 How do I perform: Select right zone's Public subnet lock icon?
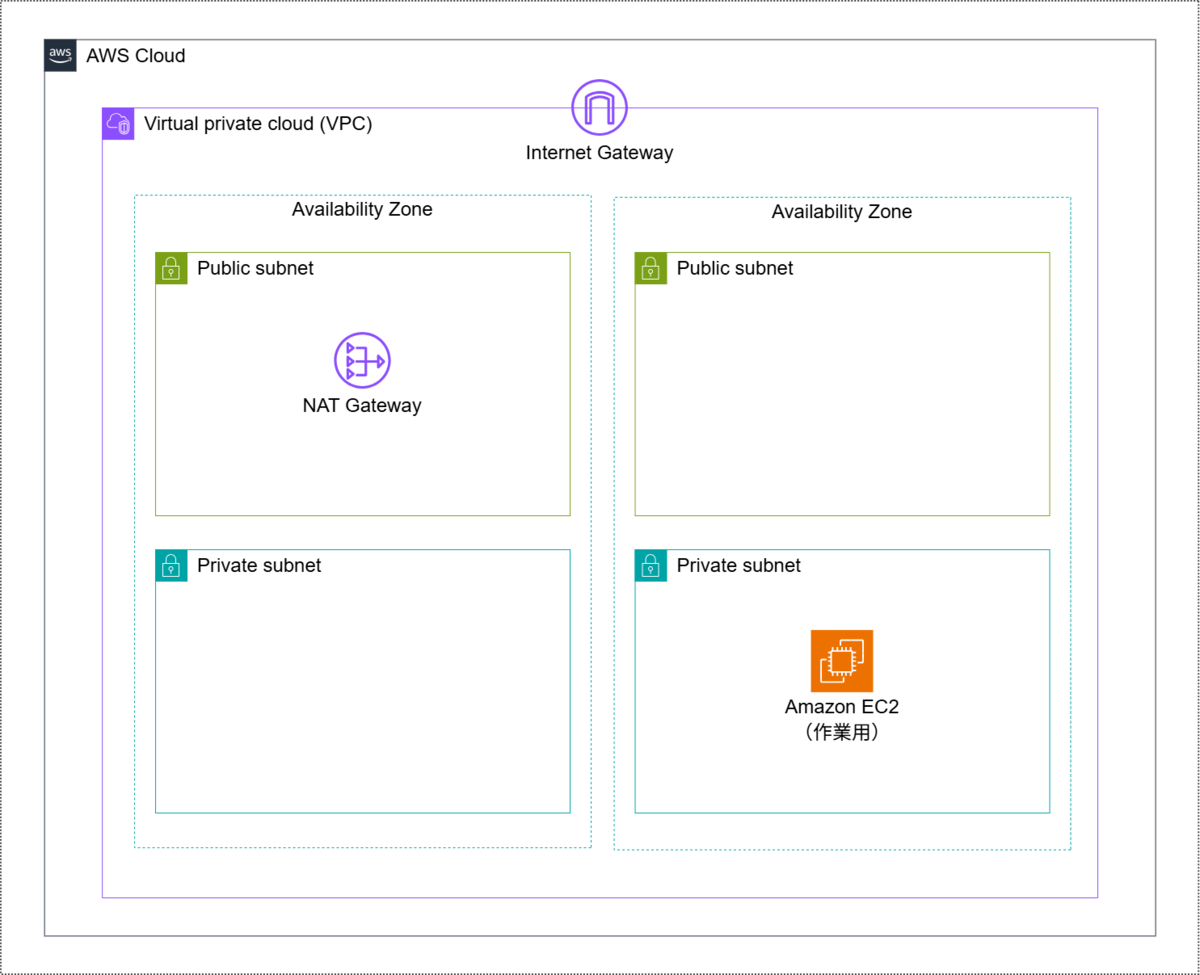[x=651, y=268]
